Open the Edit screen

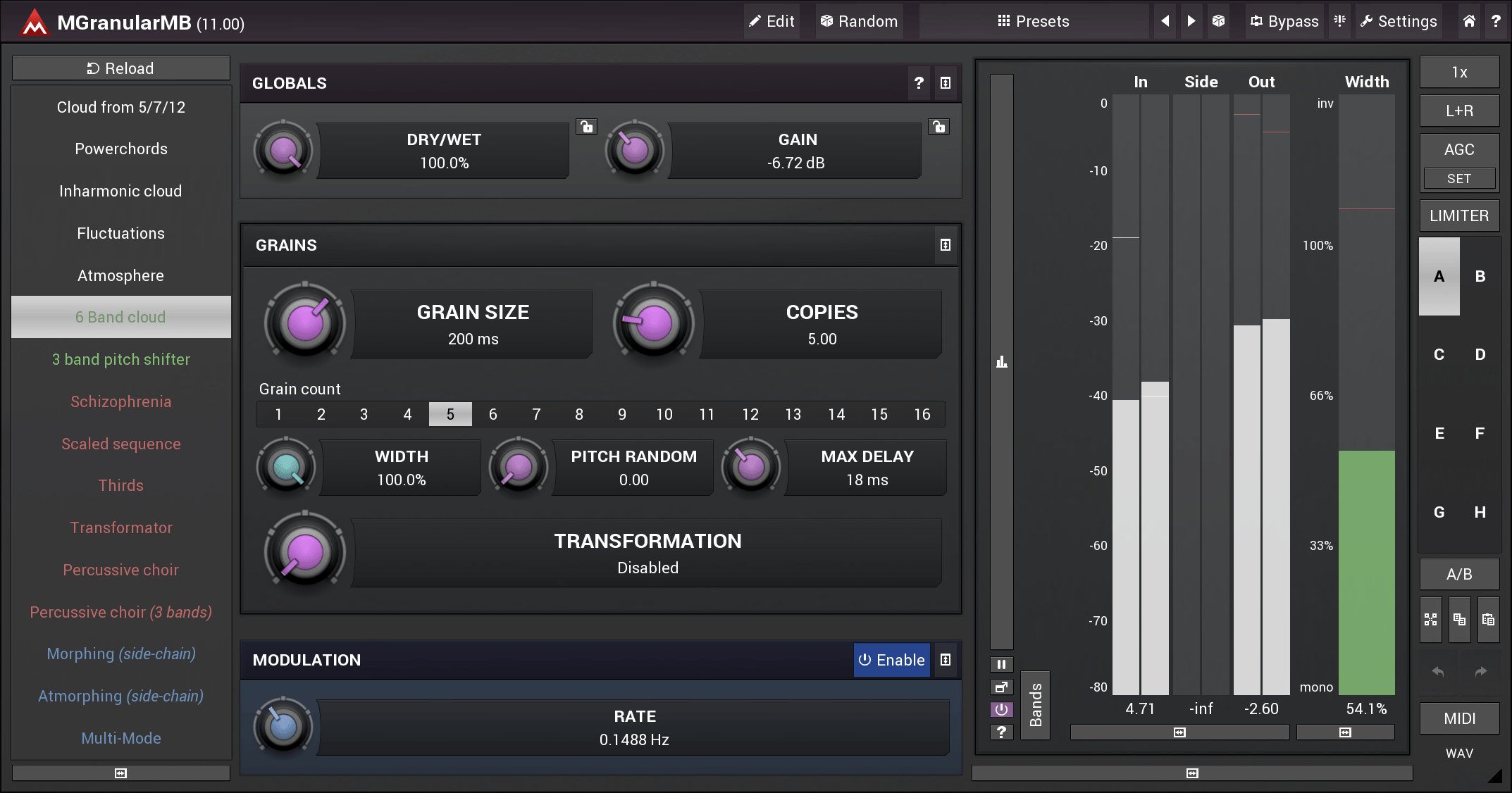772,21
